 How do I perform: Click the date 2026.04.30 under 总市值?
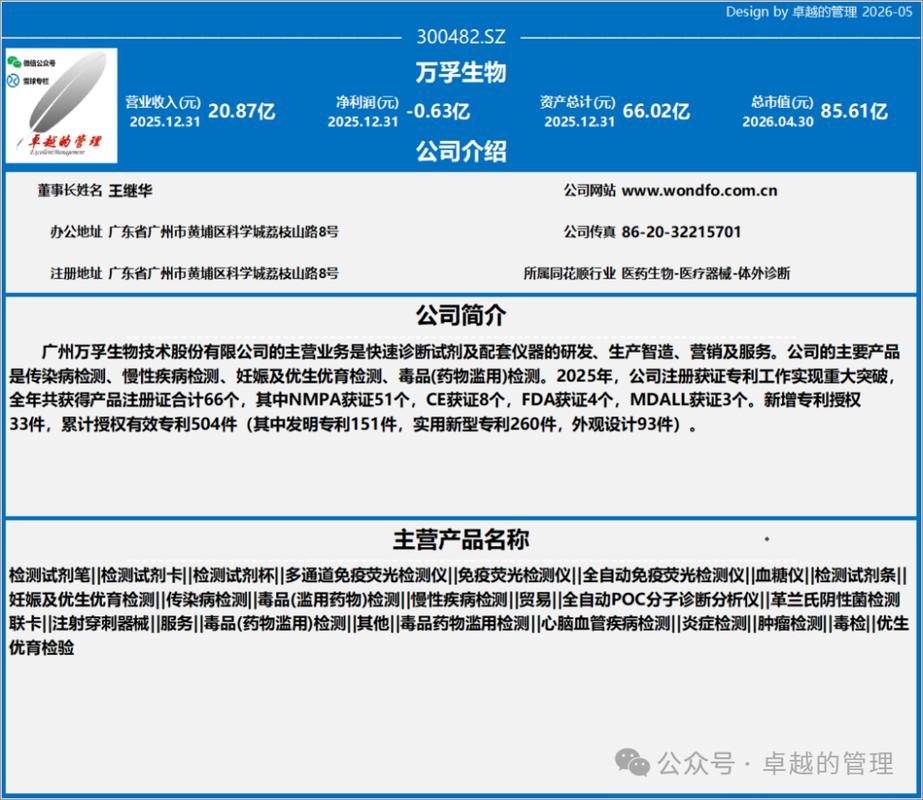pos(778,122)
